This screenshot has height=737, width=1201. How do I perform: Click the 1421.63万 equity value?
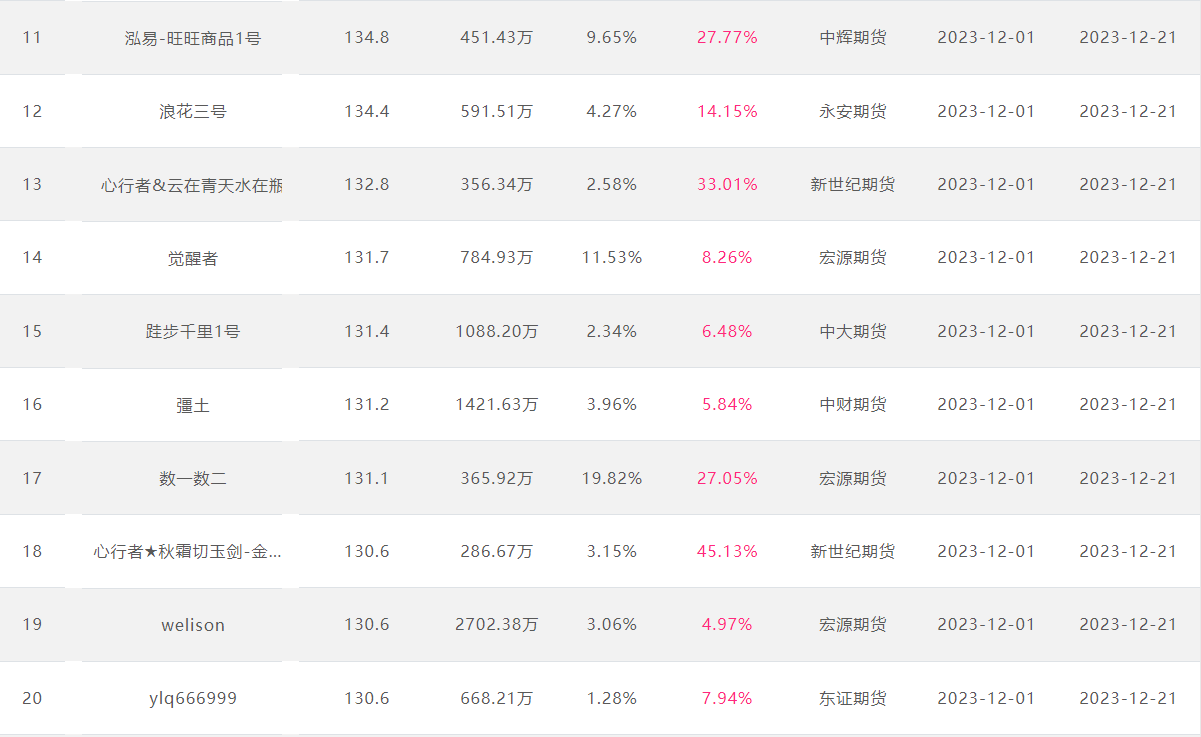[x=496, y=405]
